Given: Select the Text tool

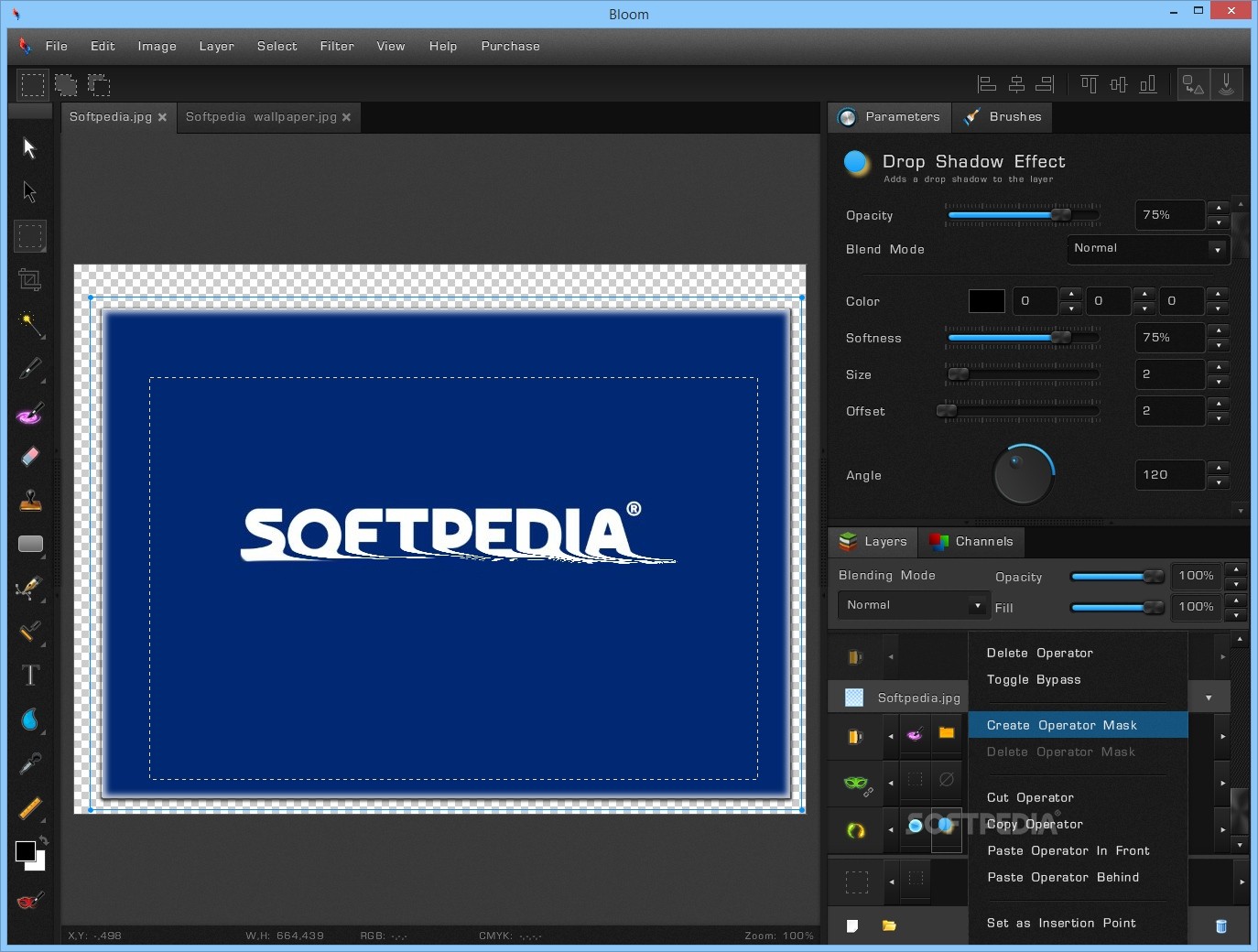Looking at the screenshot, I should click(x=30, y=676).
